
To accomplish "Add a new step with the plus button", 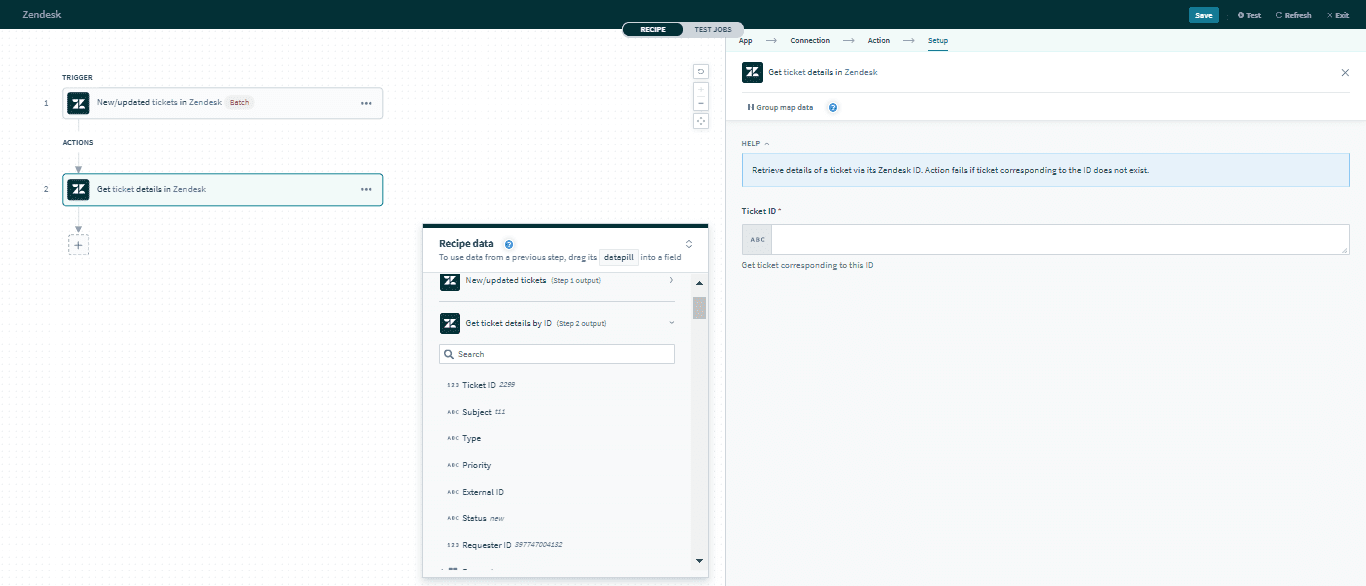I will coord(78,244).
